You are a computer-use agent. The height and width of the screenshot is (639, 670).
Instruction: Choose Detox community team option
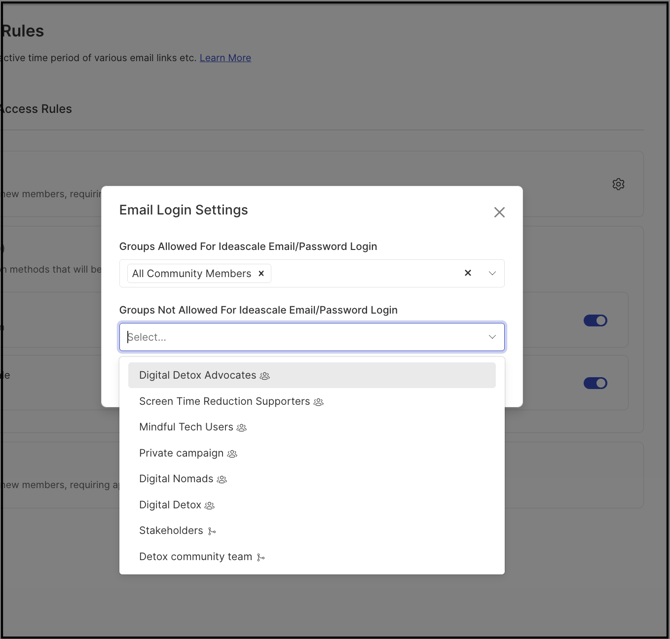pos(195,557)
